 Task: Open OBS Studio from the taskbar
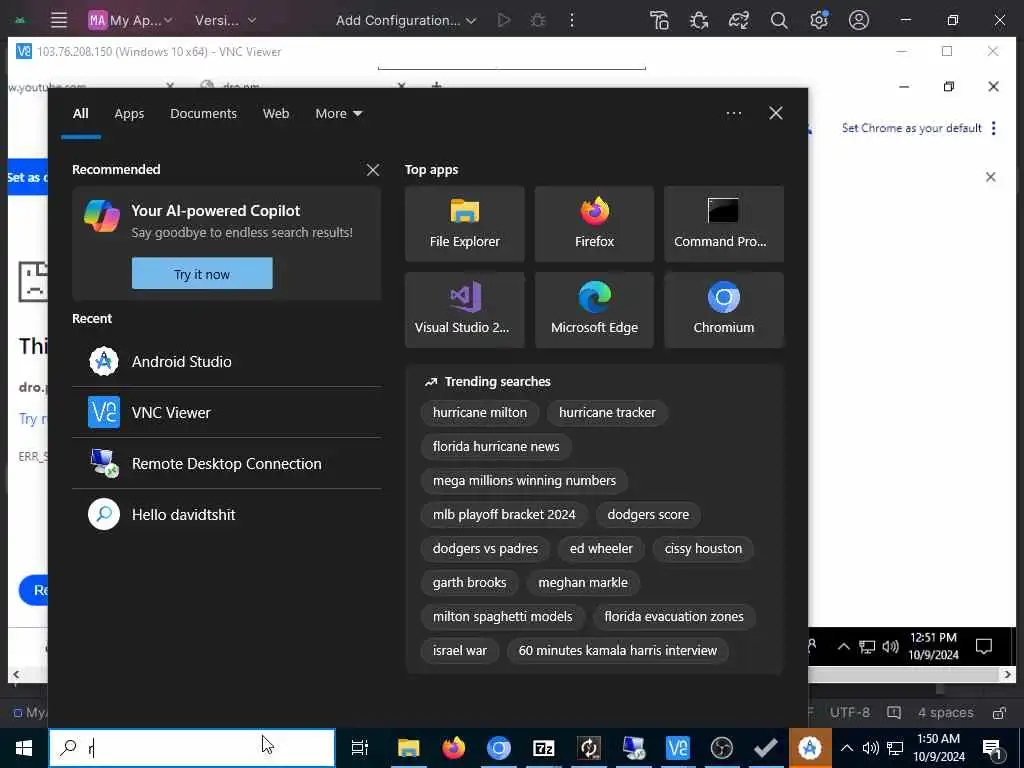point(722,748)
